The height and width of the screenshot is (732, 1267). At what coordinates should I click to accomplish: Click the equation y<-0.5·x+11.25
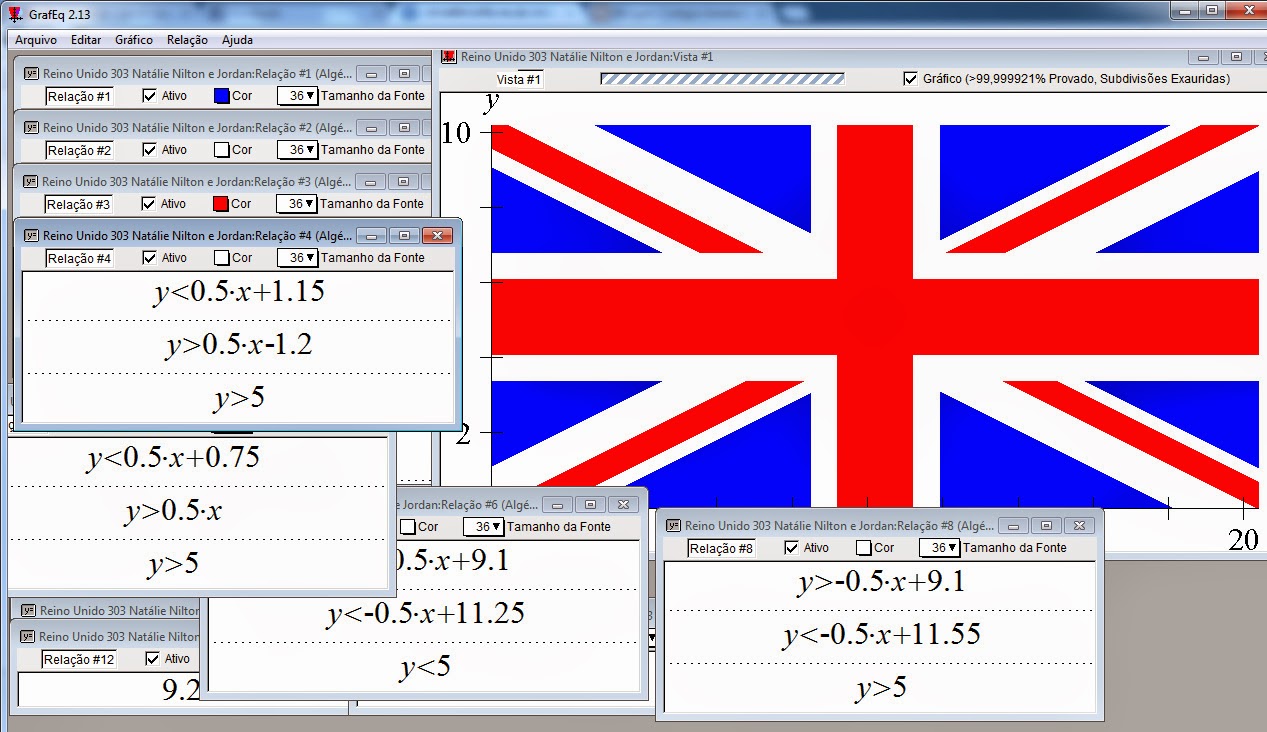[426, 613]
